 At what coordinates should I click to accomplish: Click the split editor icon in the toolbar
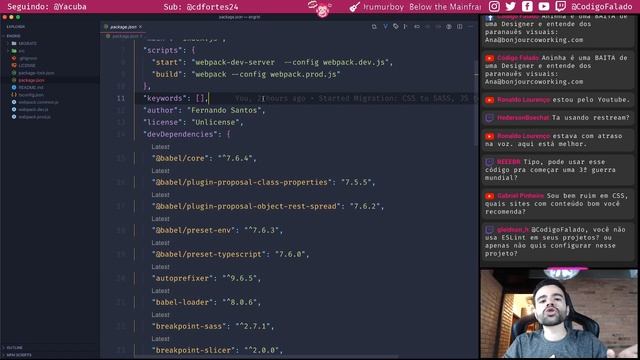(x=460, y=27)
